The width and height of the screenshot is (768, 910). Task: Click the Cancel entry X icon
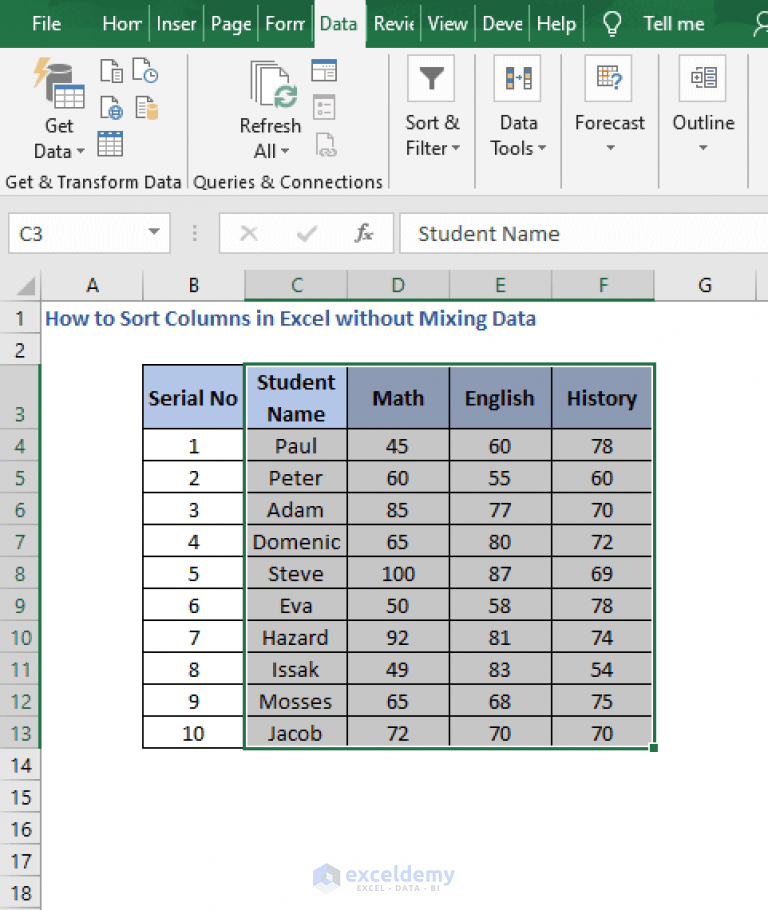249,233
